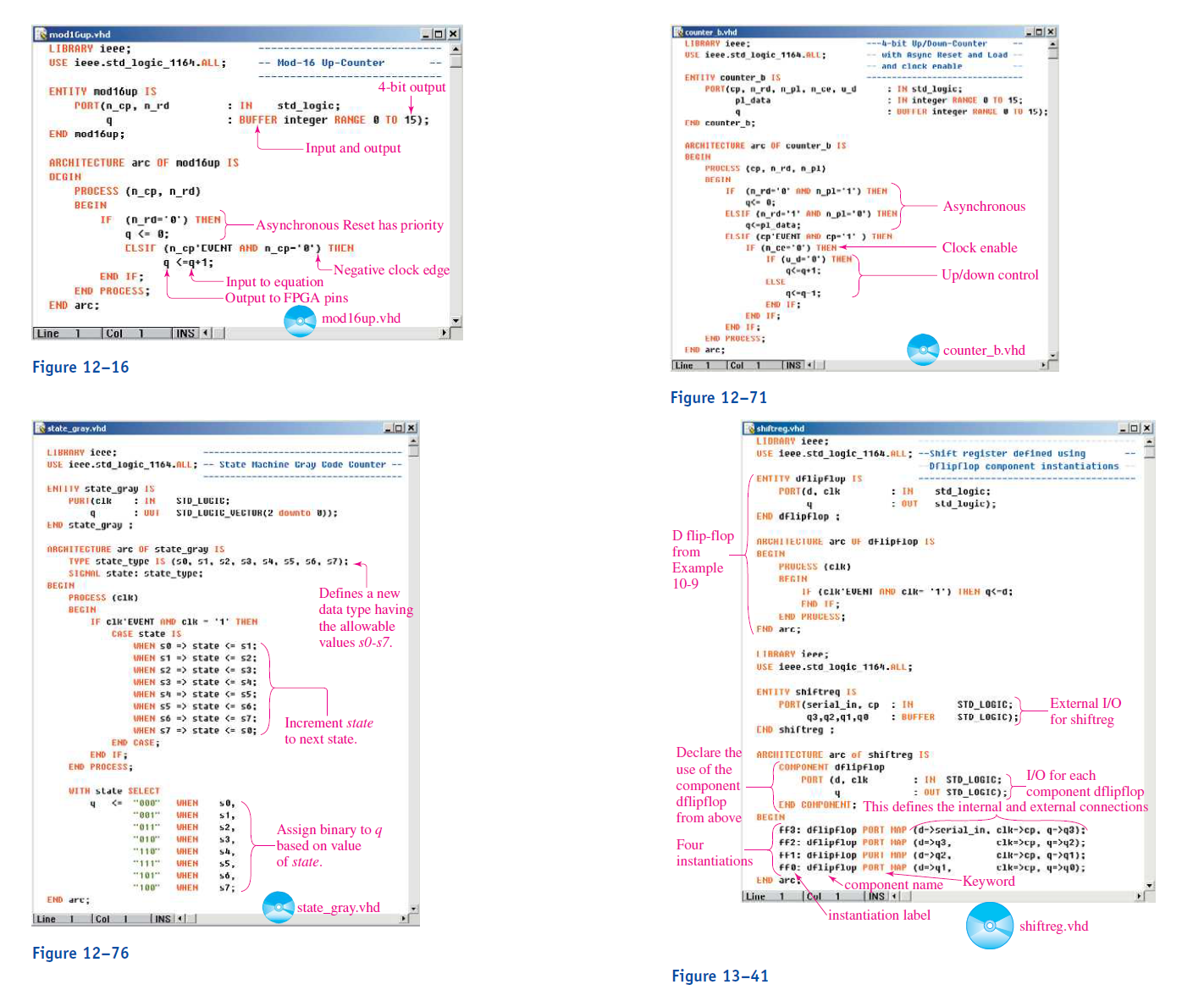
Task: Click the Line 1 cell in the shiftreg.vhd status bar
Action: pos(772,896)
